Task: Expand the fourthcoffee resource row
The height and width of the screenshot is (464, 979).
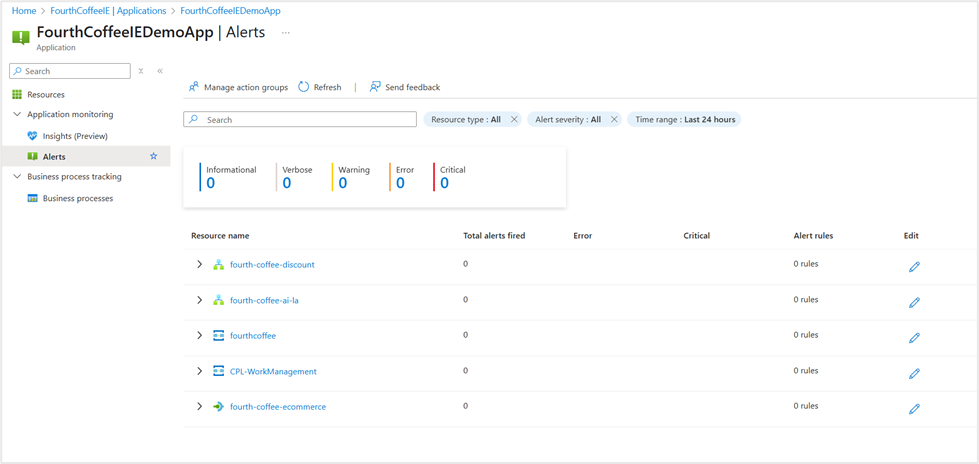Action: pos(199,336)
